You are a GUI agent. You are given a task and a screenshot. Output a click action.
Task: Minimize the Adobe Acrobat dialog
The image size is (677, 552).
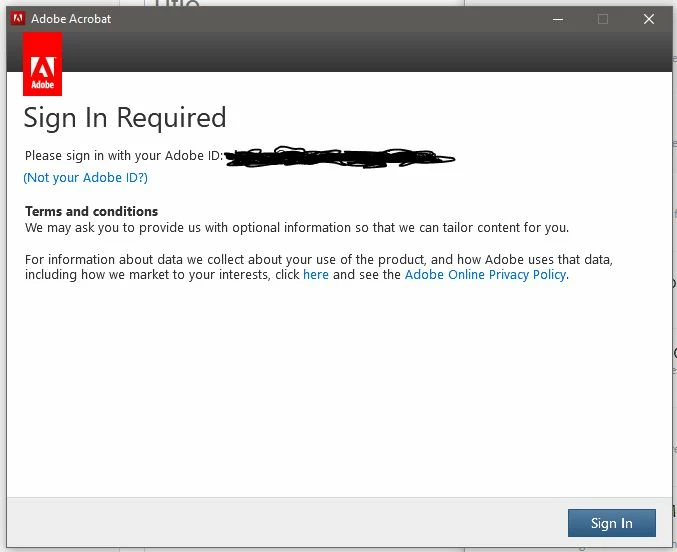pyautogui.click(x=558, y=19)
